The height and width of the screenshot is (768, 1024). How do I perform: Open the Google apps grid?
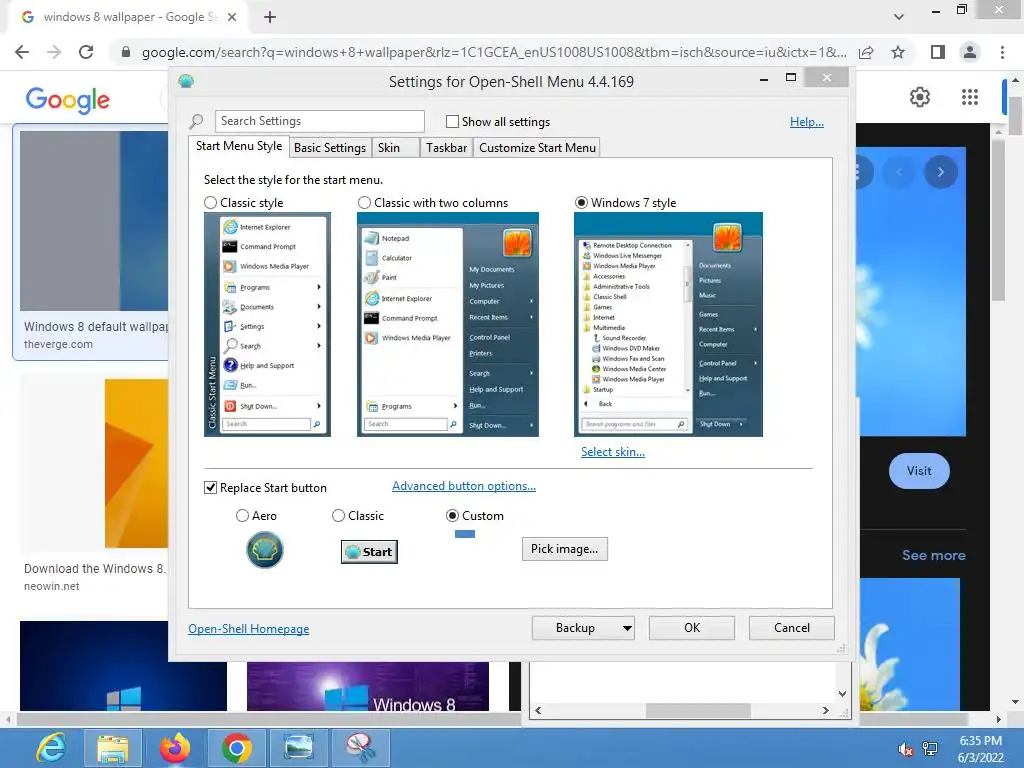[970, 97]
